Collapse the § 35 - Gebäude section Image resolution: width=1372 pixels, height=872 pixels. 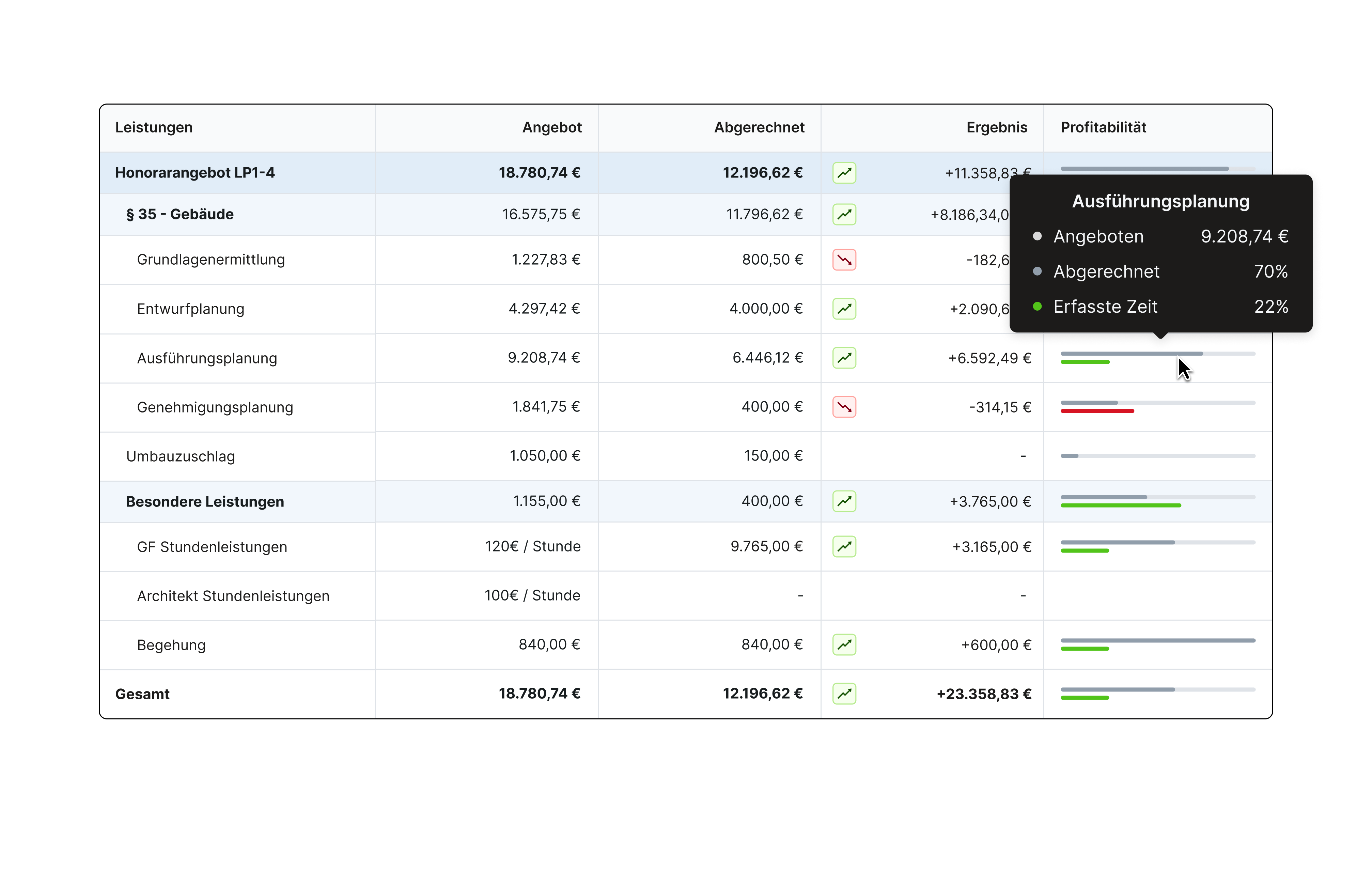coord(180,214)
